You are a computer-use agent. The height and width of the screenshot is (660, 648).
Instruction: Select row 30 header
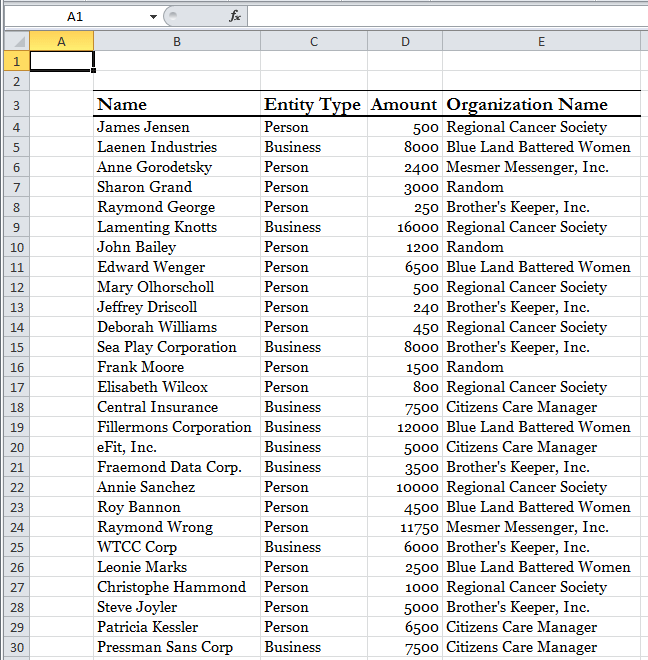pos(17,647)
